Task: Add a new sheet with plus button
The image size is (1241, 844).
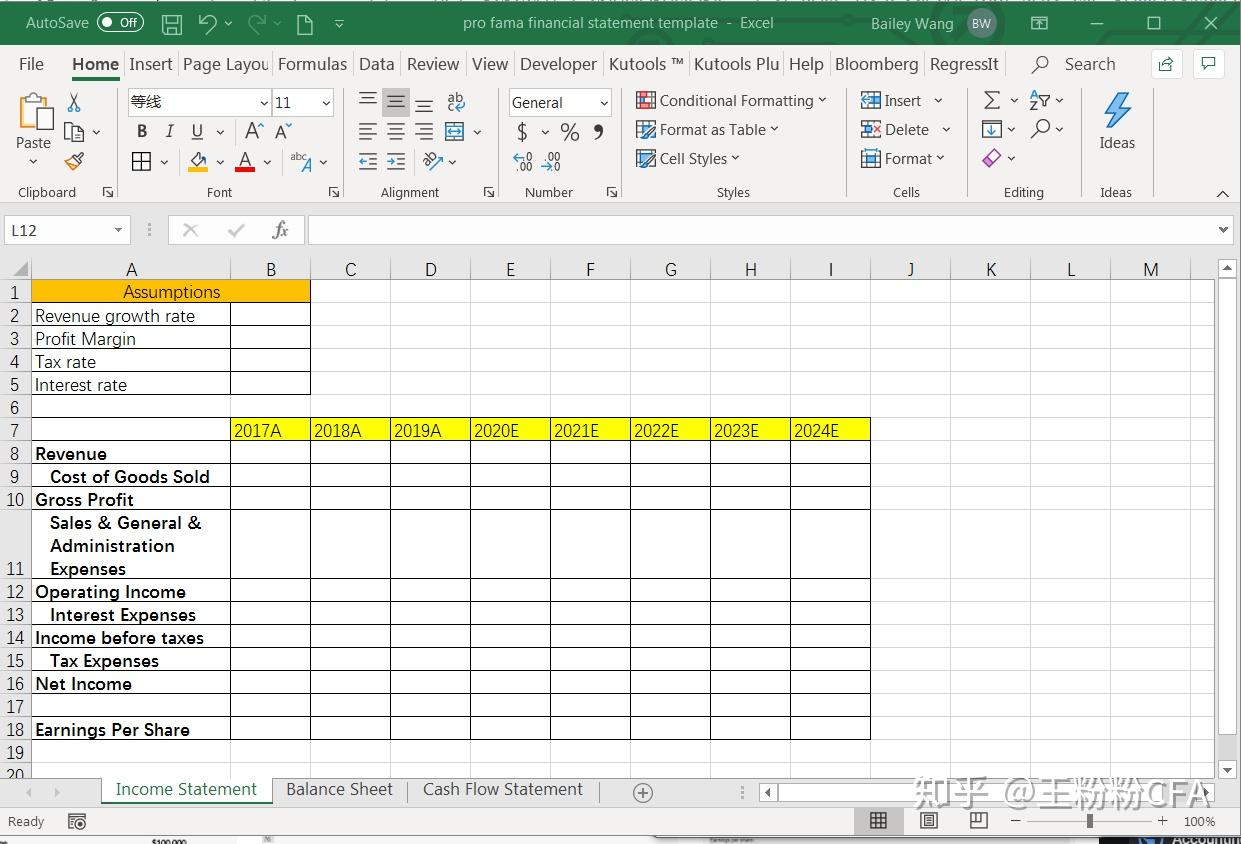Action: 643,792
